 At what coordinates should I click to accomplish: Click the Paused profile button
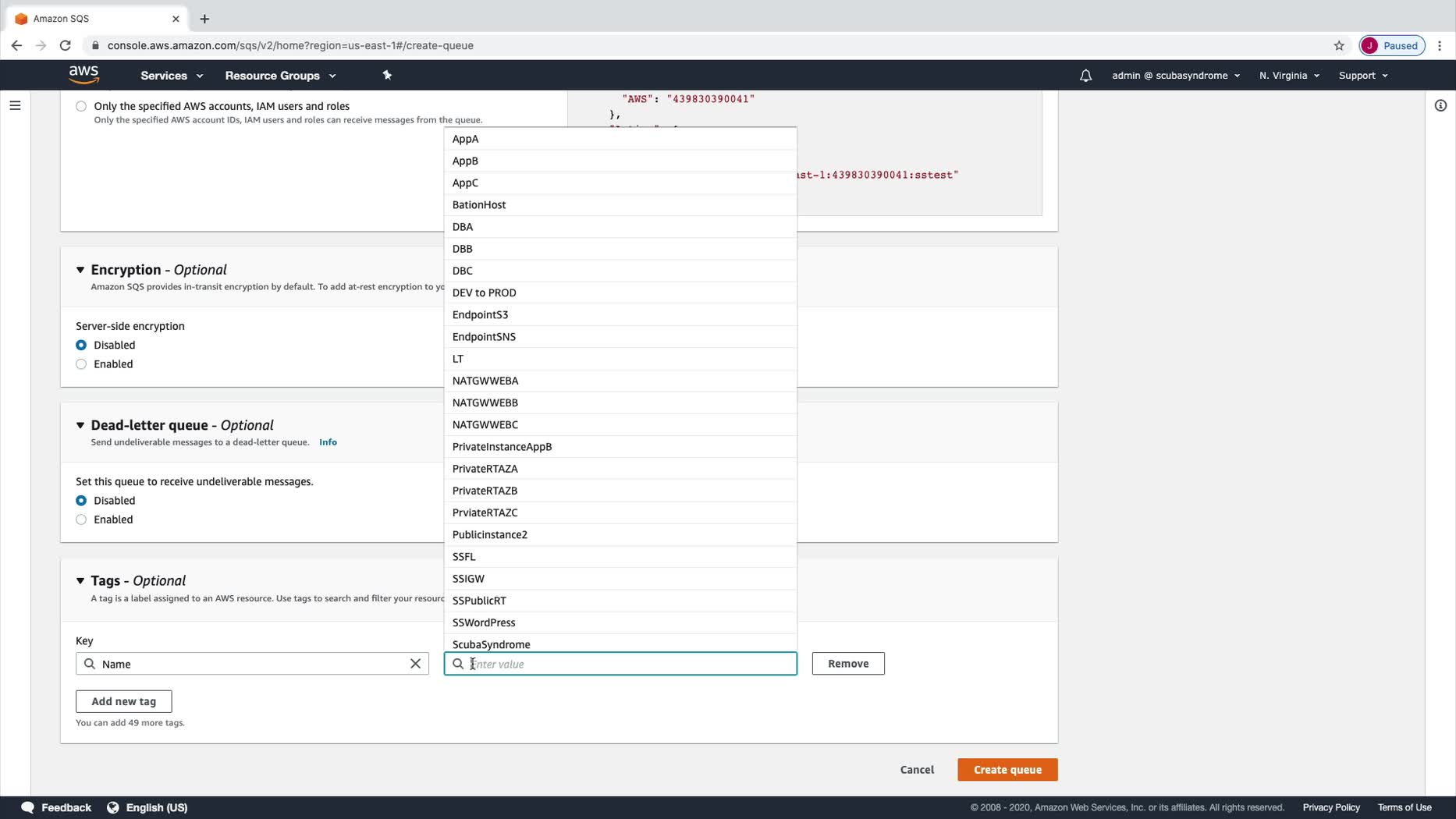point(1392,45)
